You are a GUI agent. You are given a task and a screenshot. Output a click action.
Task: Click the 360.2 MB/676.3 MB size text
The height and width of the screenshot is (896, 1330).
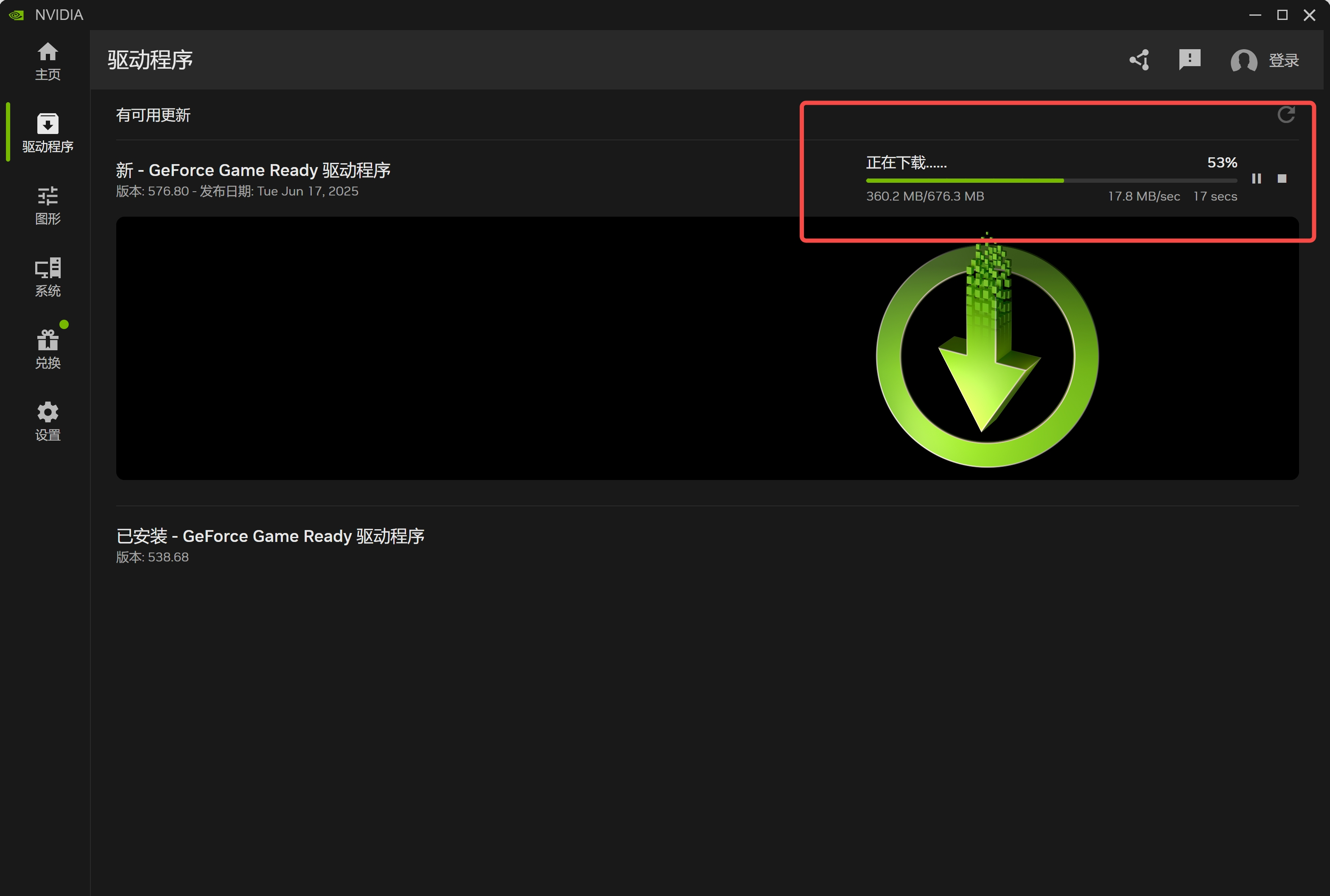pos(925,197)
